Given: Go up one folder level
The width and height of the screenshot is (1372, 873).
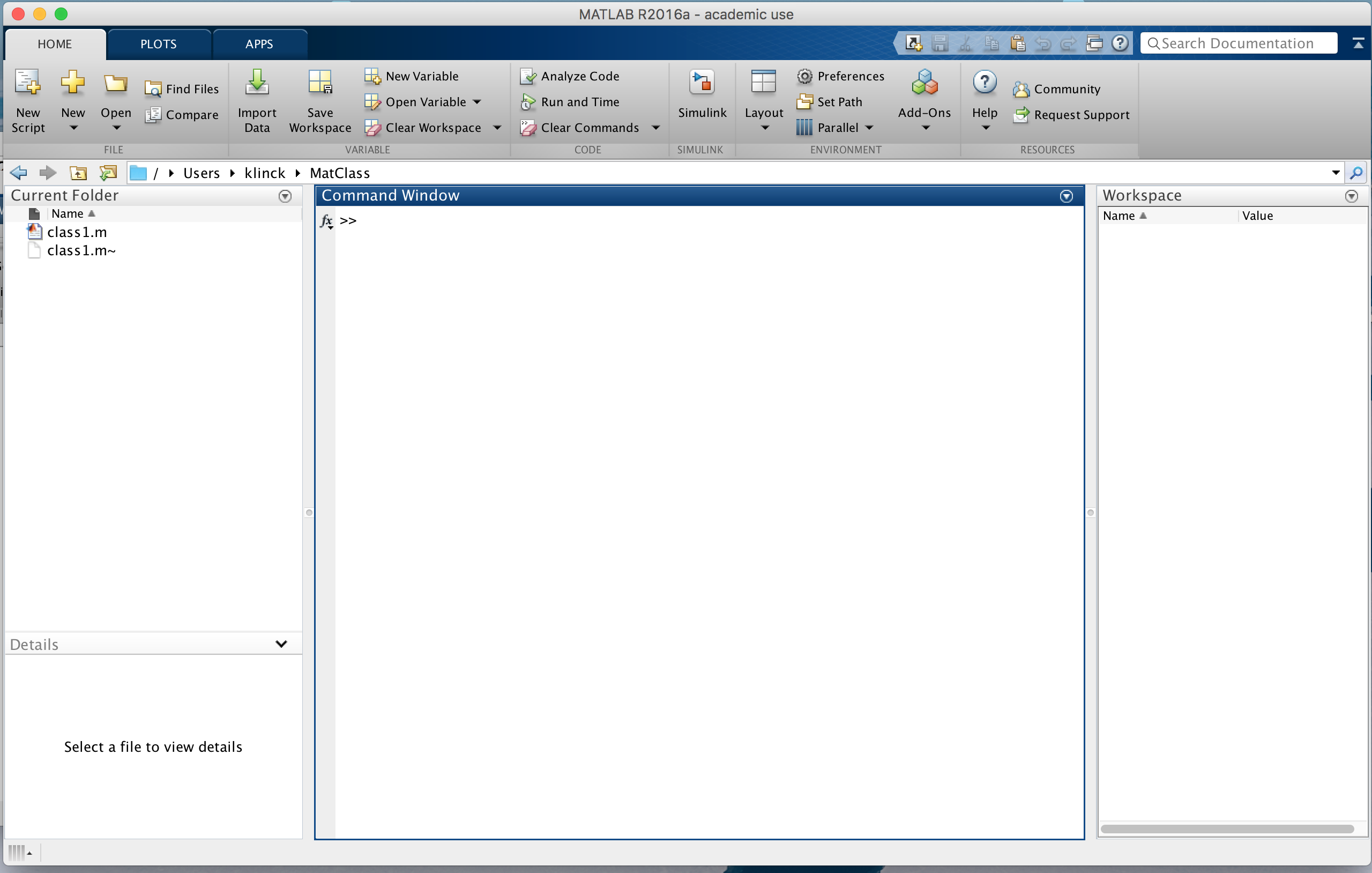Looking at the screenshot, I should (x=78, y=173).
